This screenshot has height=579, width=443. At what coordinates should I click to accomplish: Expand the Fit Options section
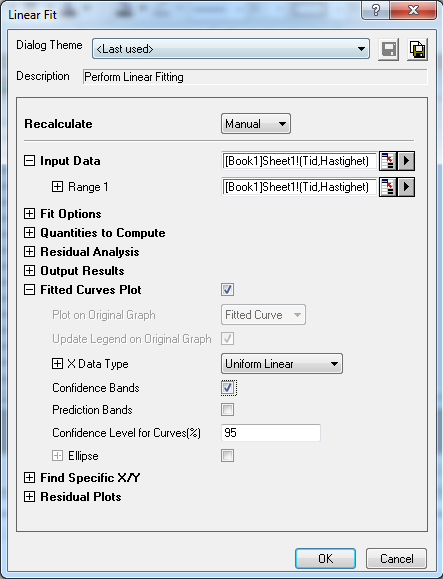pos(29,213)
